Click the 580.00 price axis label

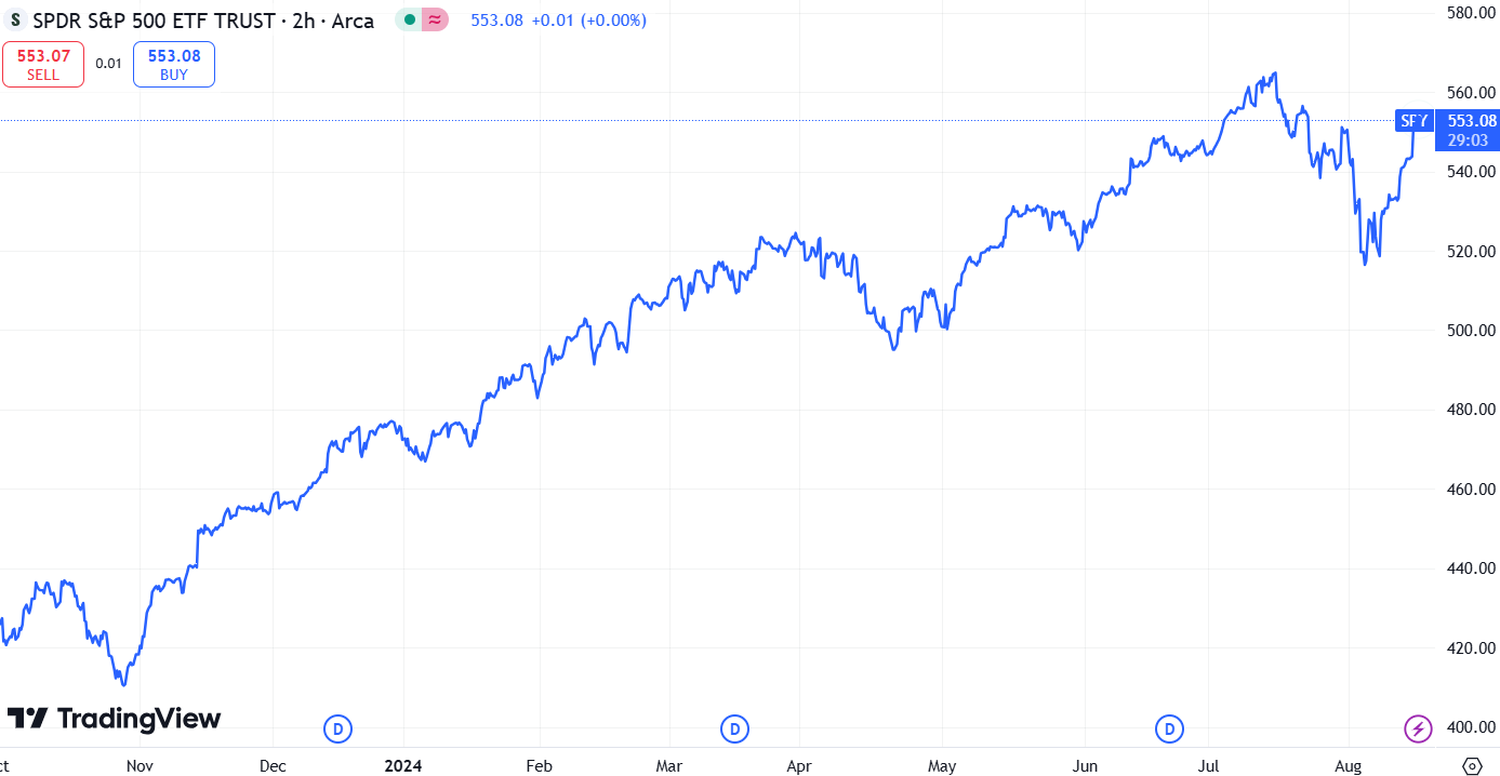1469,13
